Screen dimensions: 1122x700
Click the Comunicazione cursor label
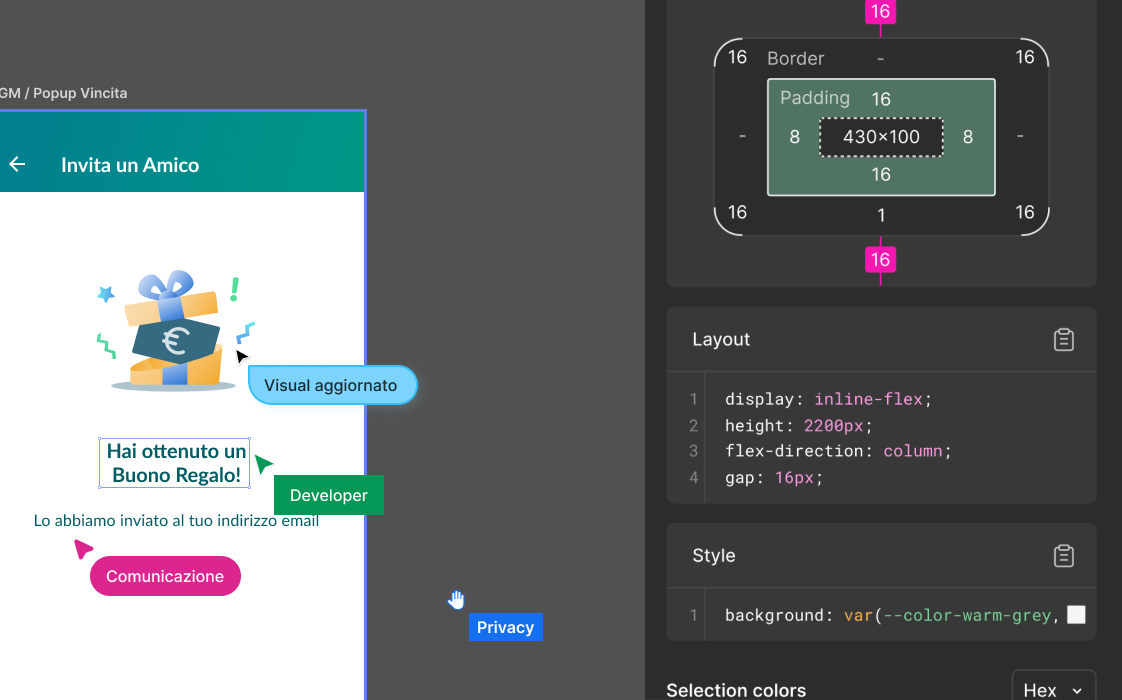tap(165, 576)
